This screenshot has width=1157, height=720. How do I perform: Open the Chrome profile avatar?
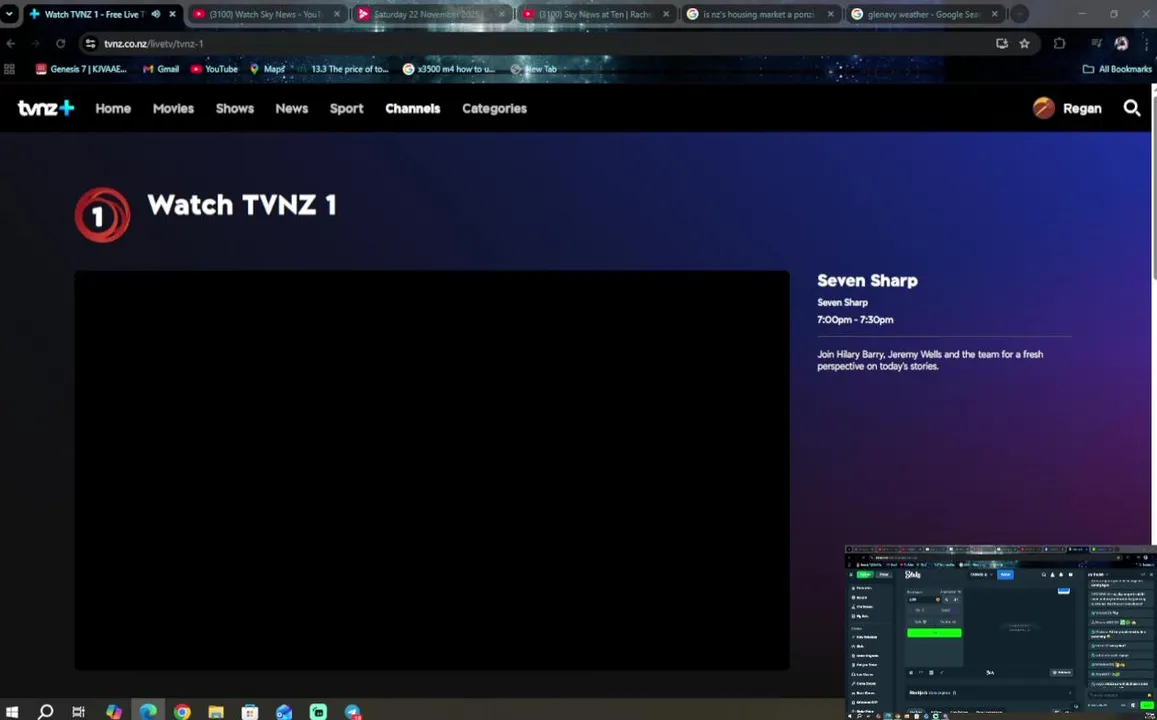click(x=1122, y=44)
